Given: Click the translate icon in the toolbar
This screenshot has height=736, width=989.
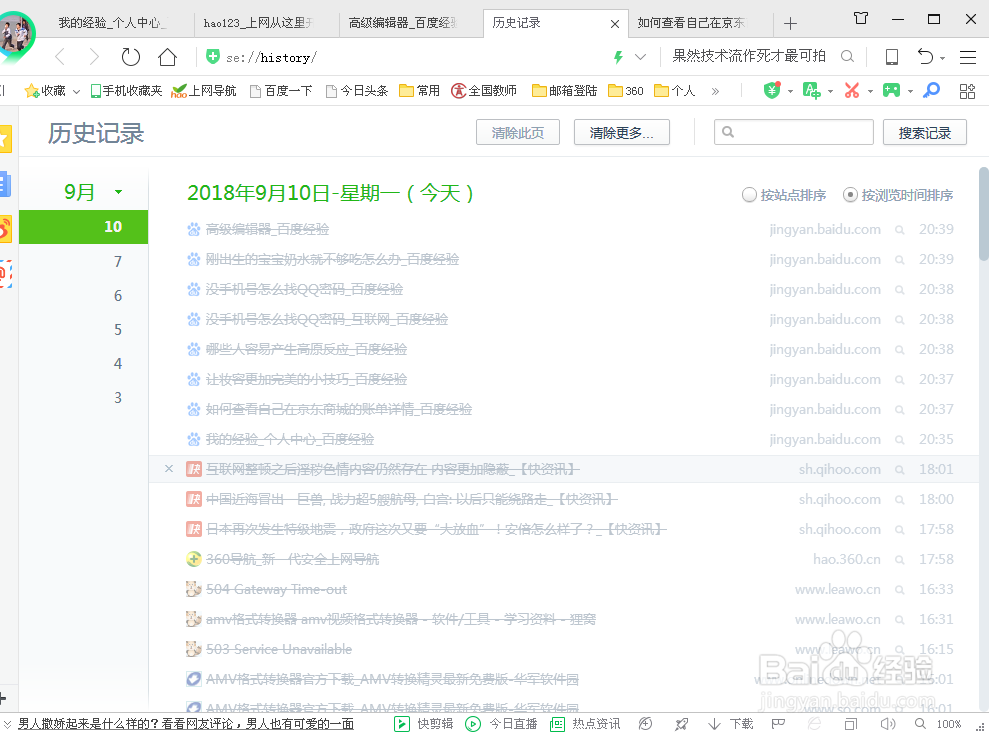Looking at the screenshot, I should pos(812,90).
